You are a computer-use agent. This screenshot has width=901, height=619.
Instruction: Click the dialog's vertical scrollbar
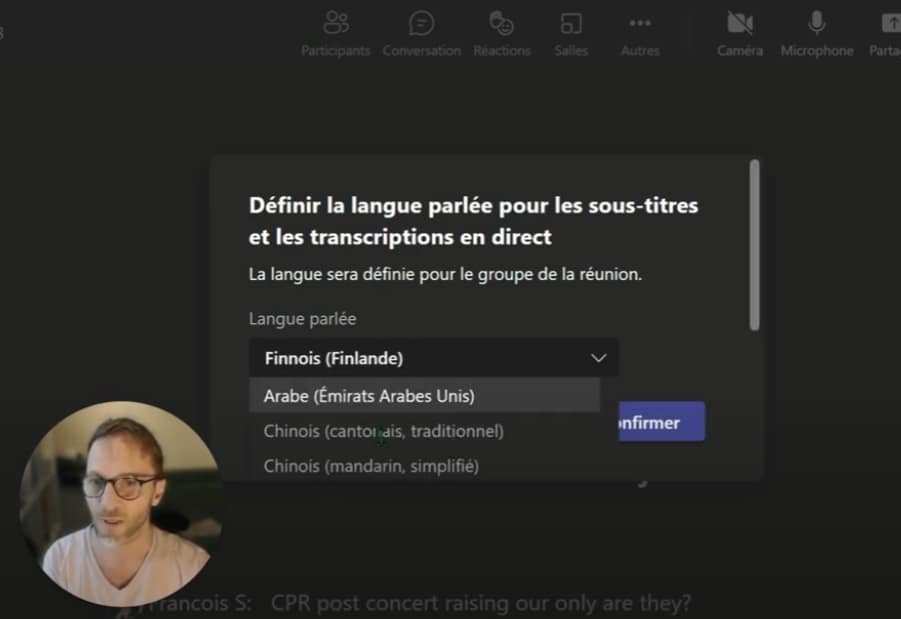click(x=754, y=245)
